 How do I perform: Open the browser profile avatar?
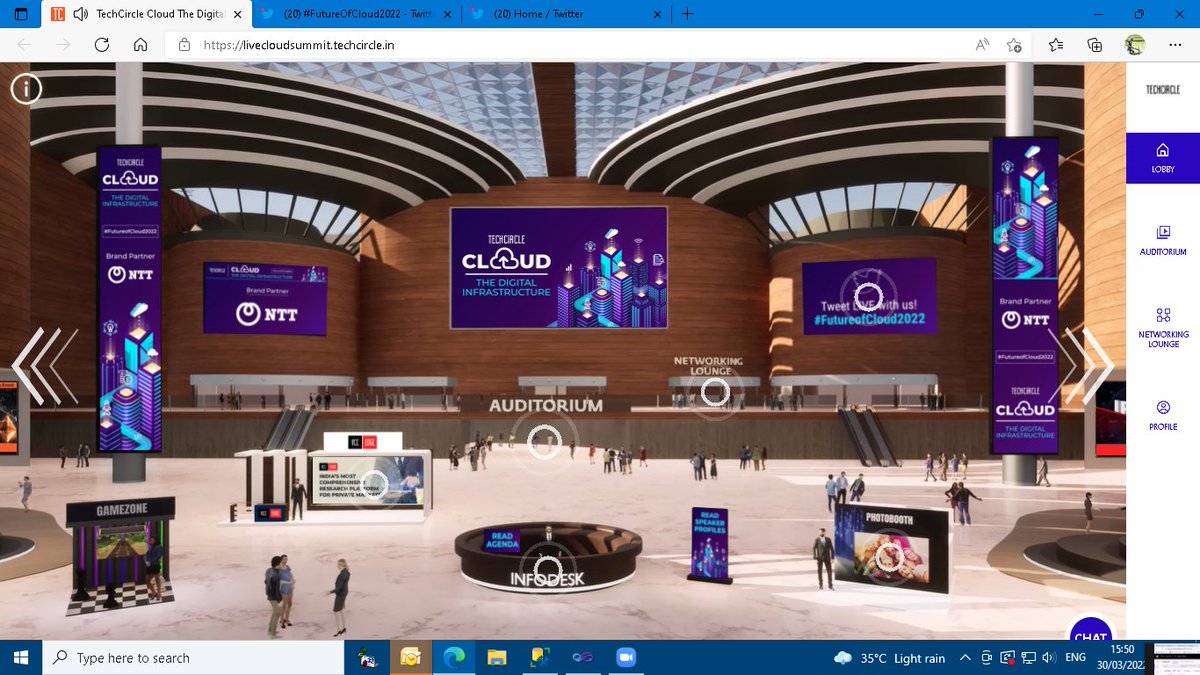(1135, 45)
